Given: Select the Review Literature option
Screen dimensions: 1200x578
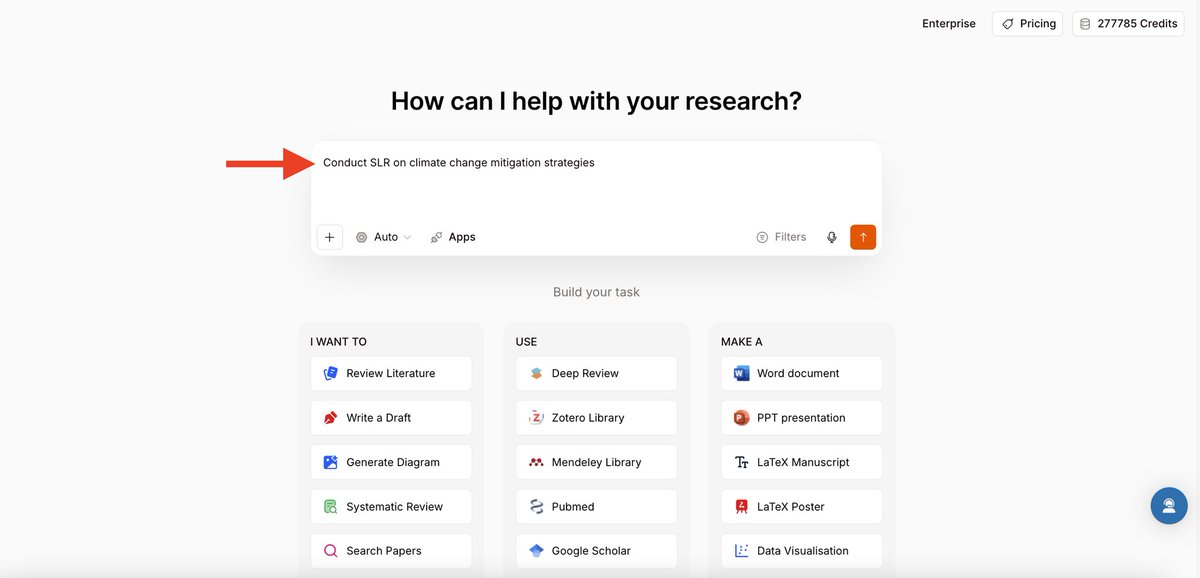Looking at the screenshot, I should (x=391, y=373).
